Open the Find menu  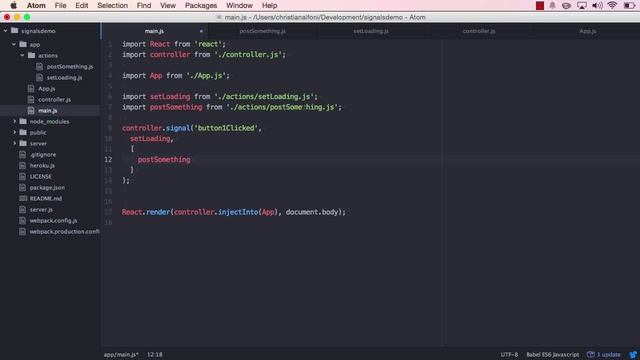pyautogui.click(x=144, y=5)
